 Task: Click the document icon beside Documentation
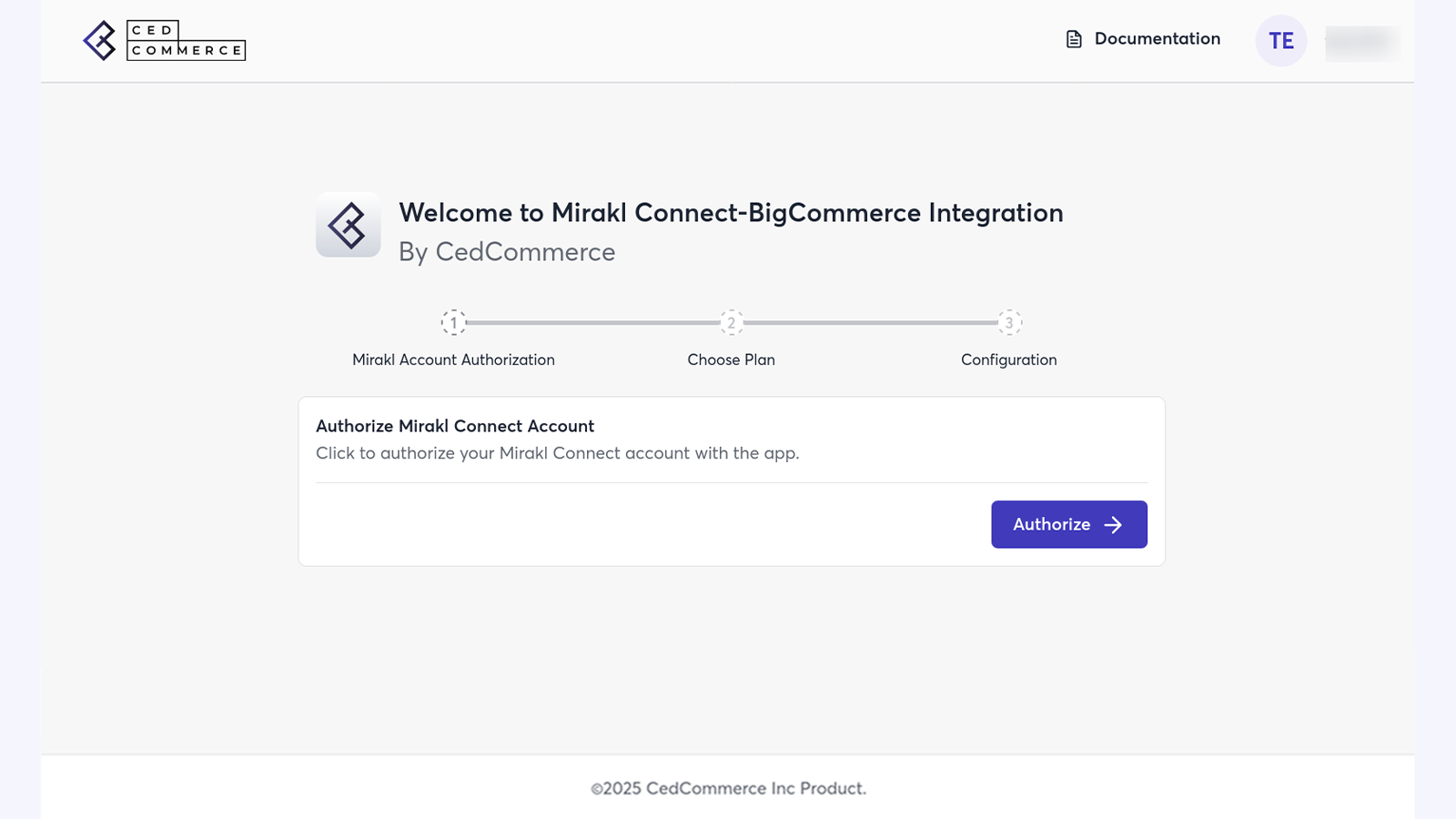1074,39
